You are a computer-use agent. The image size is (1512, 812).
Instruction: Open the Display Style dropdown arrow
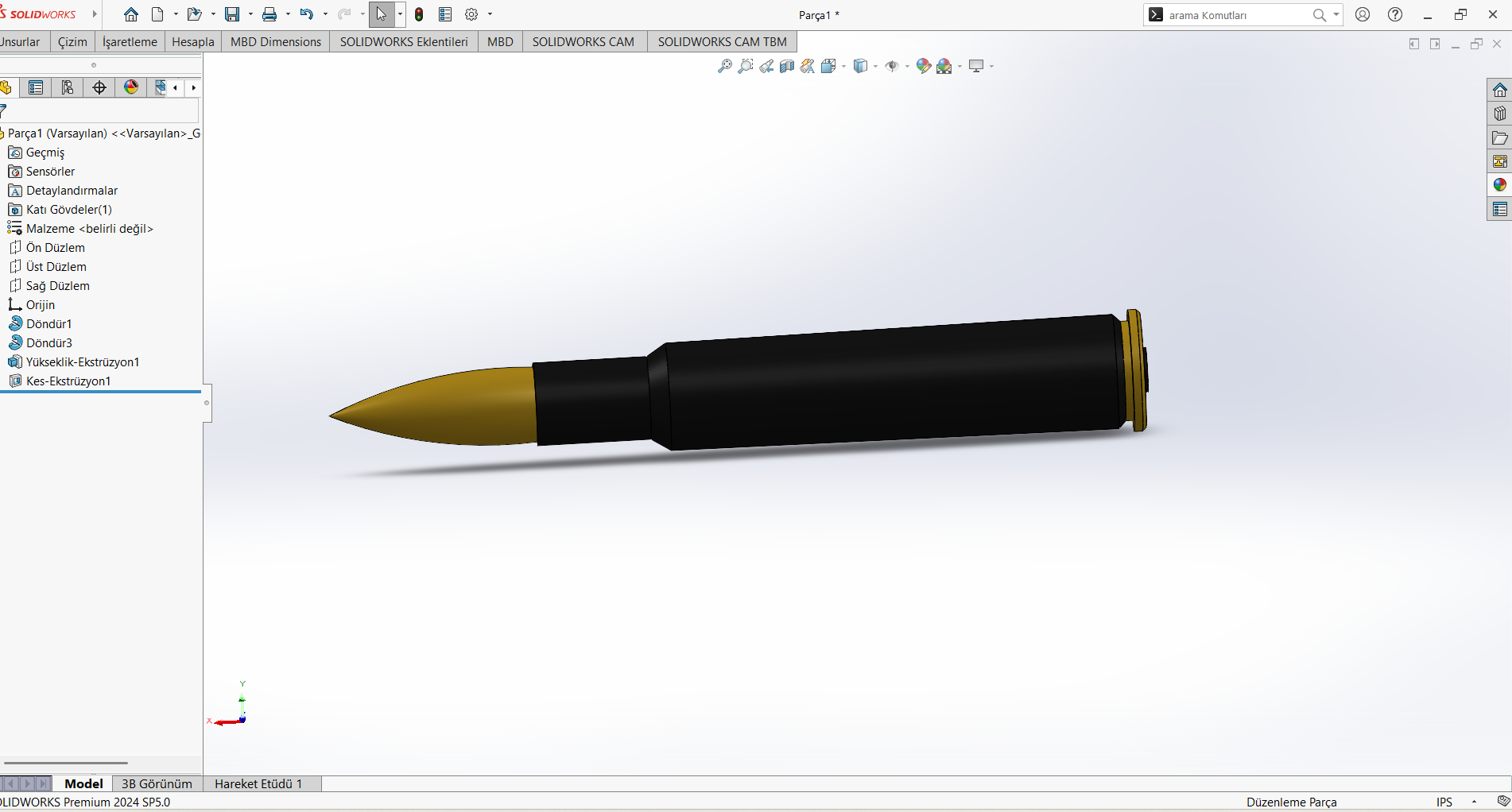pyautogui.click(x=875, y=66)
